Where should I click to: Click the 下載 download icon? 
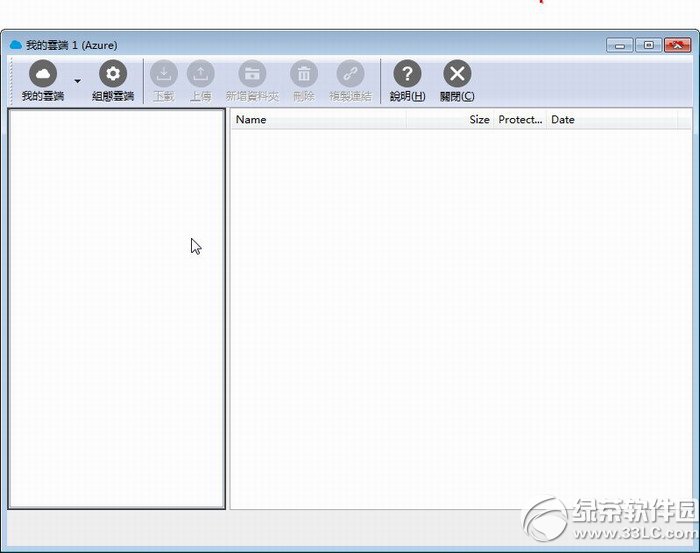[x=164, y=74]
